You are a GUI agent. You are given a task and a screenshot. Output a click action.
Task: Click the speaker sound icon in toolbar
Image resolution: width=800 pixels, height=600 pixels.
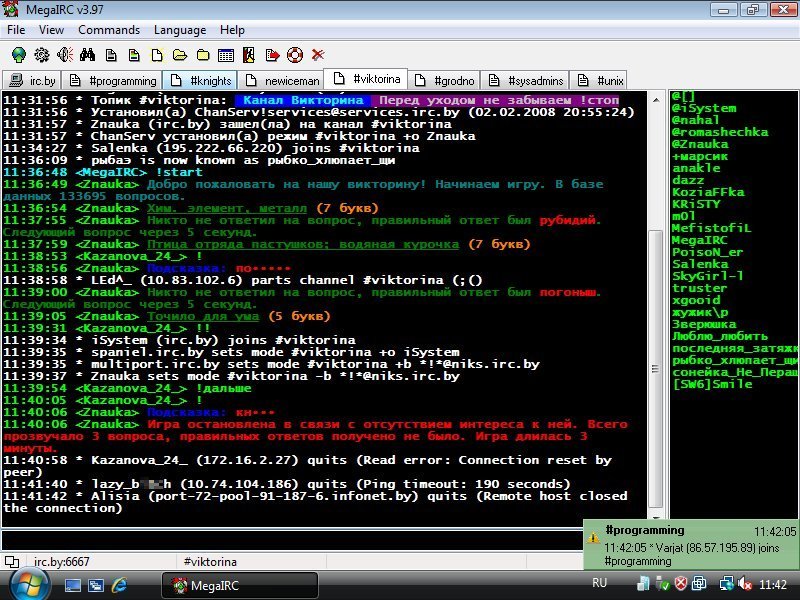(65, 55)
